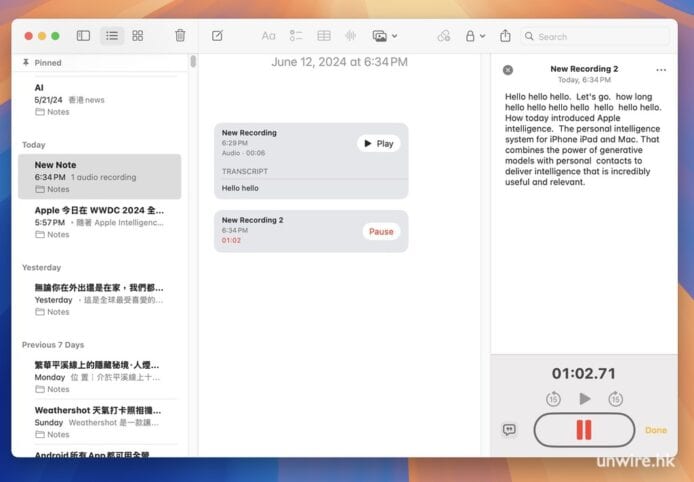Click the audio waveform record icon
The height and width of the screenshot is (482, 694).
pyautogui.click(x=351, y=36)
